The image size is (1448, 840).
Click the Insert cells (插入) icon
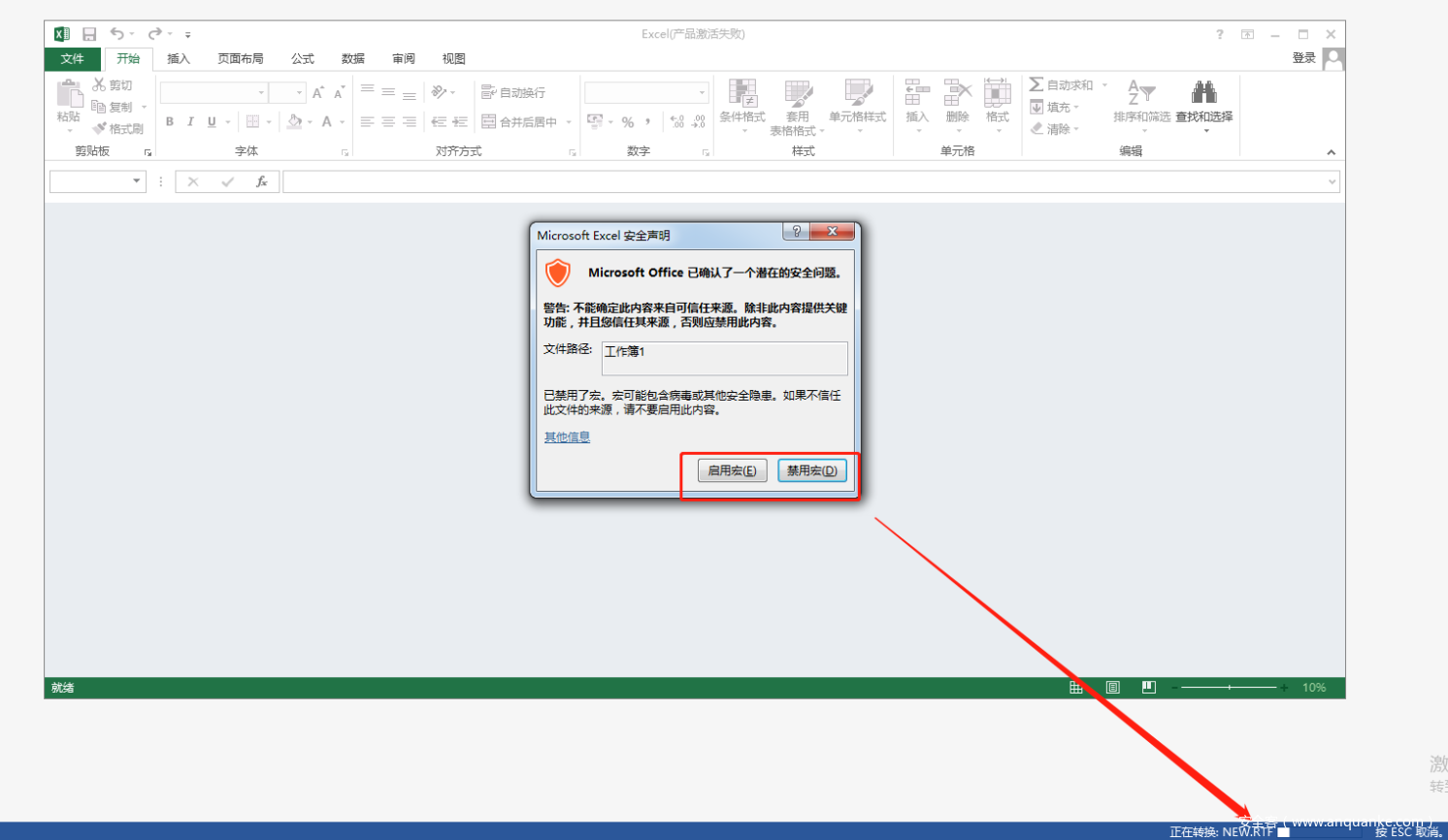pyautogui.click(x=917, y=93)
